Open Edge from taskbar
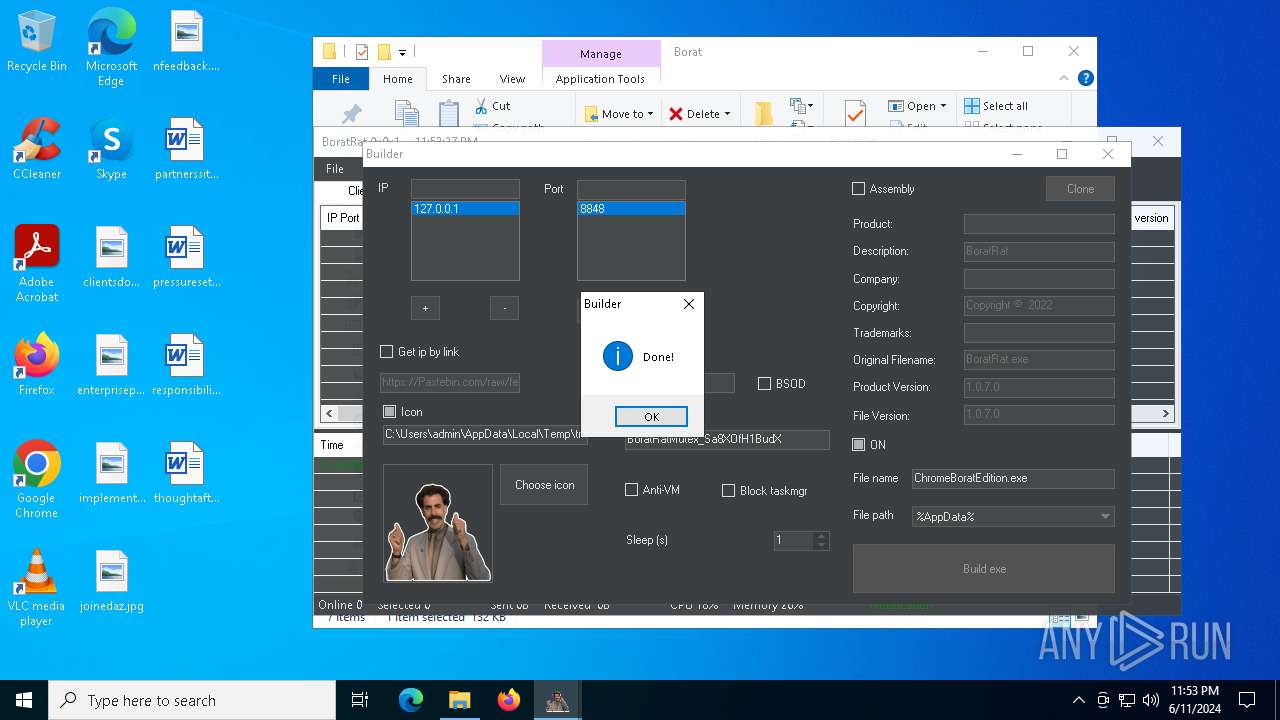The image size is (1280, 720). point(411,700)
